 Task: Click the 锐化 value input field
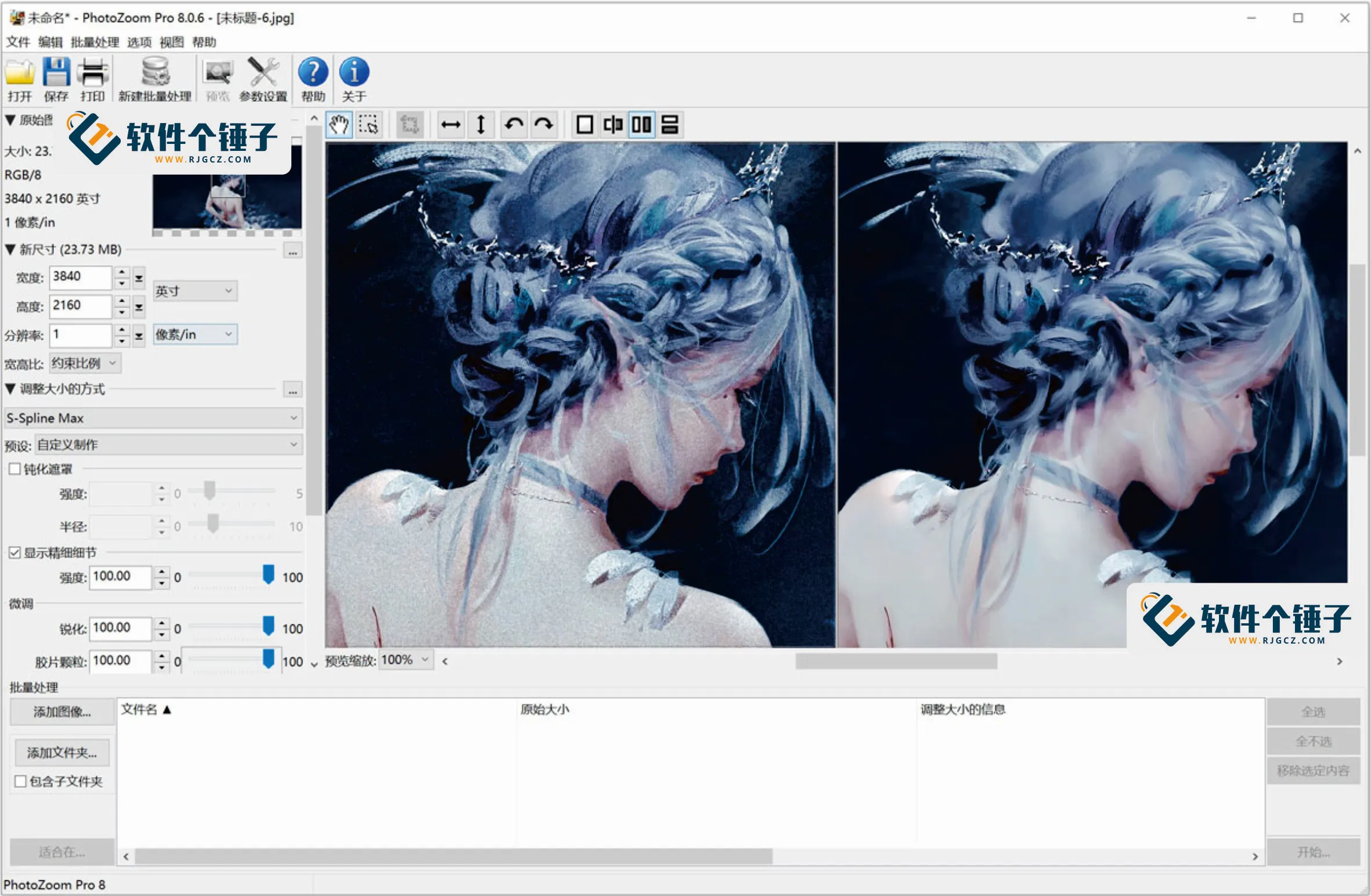click(120, 628)
